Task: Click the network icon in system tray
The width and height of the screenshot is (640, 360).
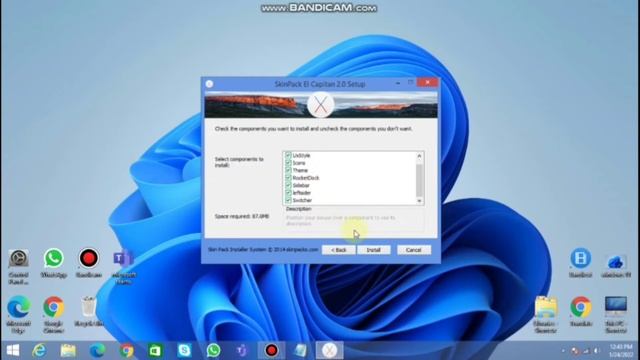Action: pos(587,351)
